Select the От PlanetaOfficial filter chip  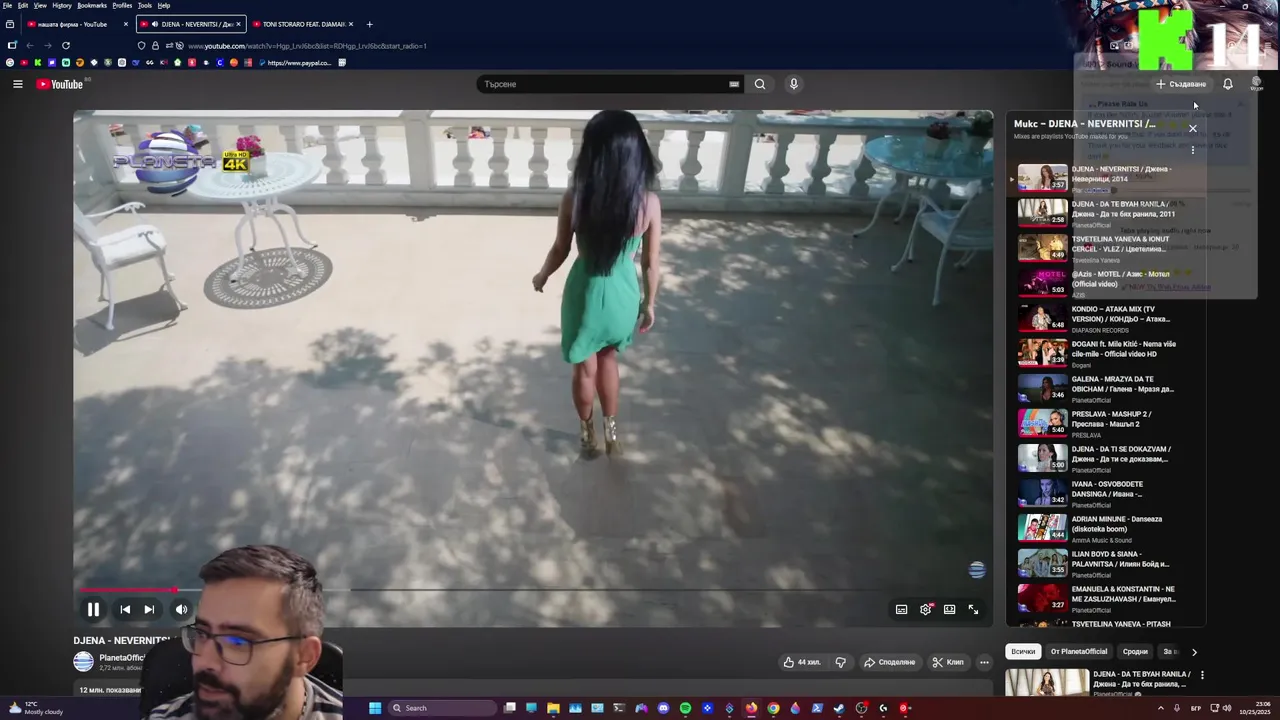1079,652
